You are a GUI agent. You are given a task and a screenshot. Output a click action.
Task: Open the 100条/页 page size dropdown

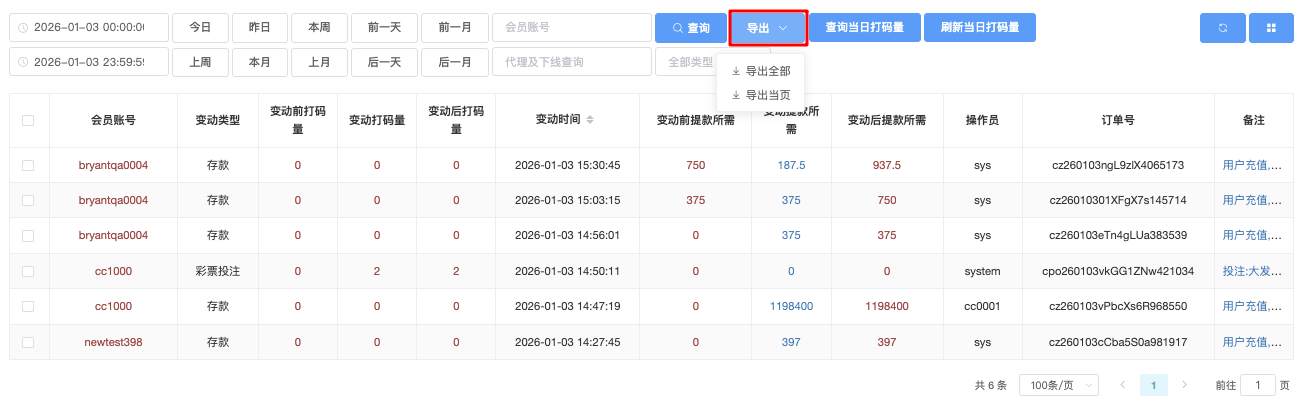click(x=1058, y=385)
